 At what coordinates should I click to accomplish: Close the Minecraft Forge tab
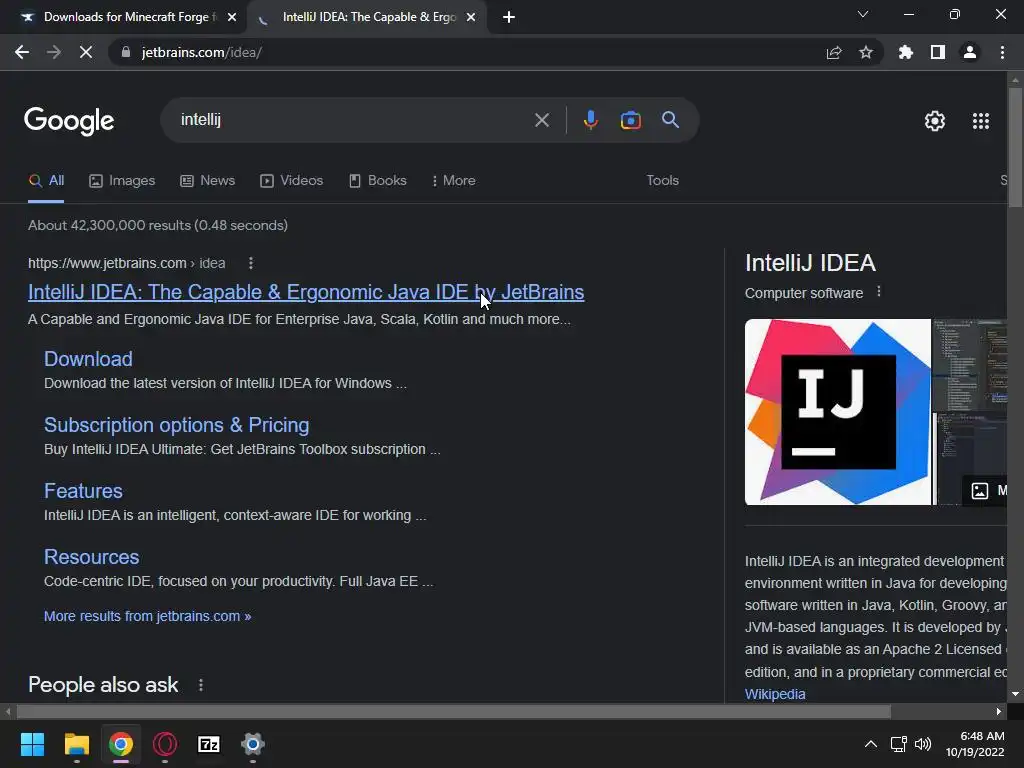coord(232,18)
